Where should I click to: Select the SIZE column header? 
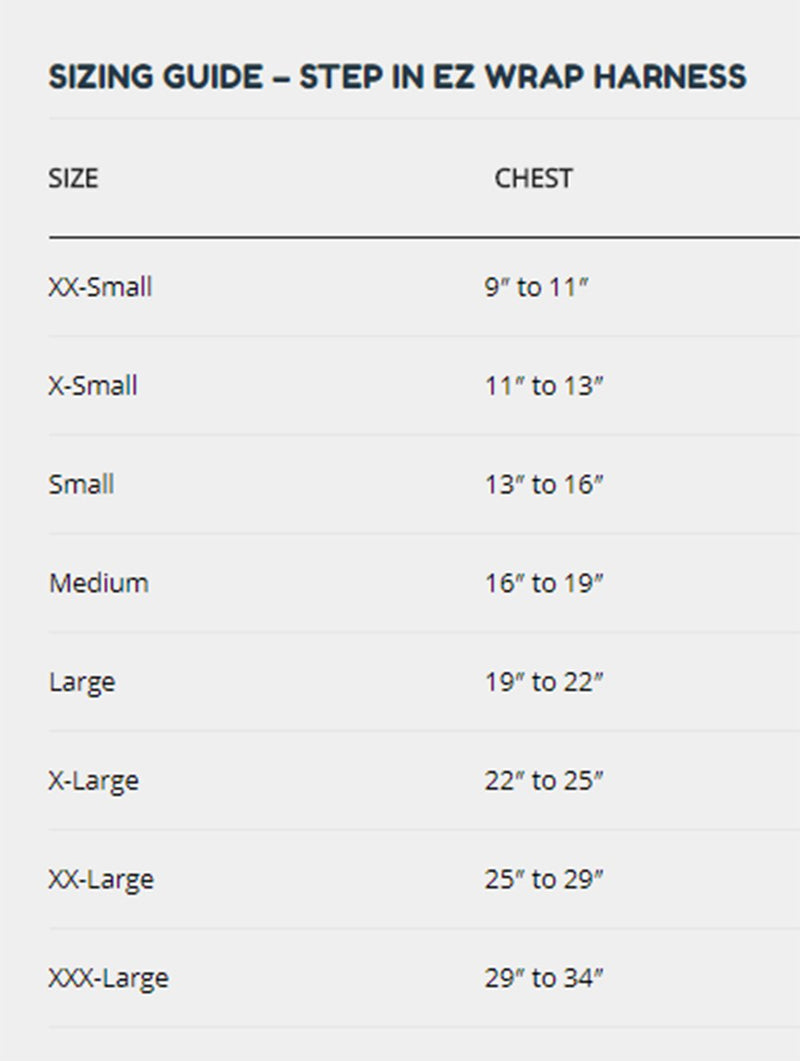(x=73, y=179)
